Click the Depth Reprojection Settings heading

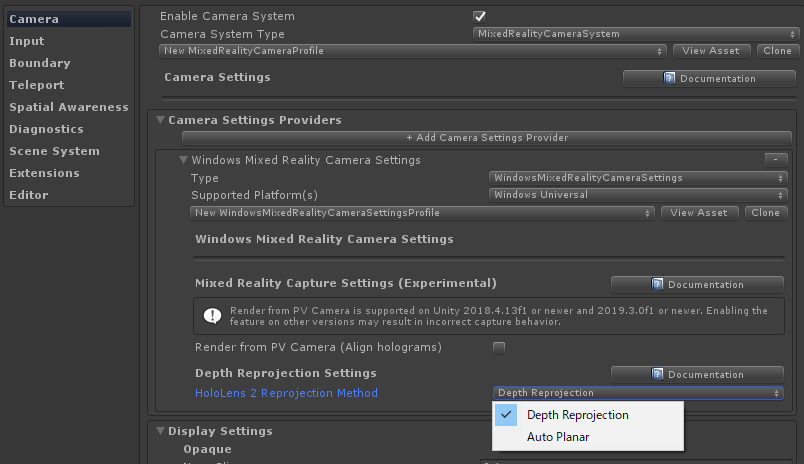[x=286, y=373]
